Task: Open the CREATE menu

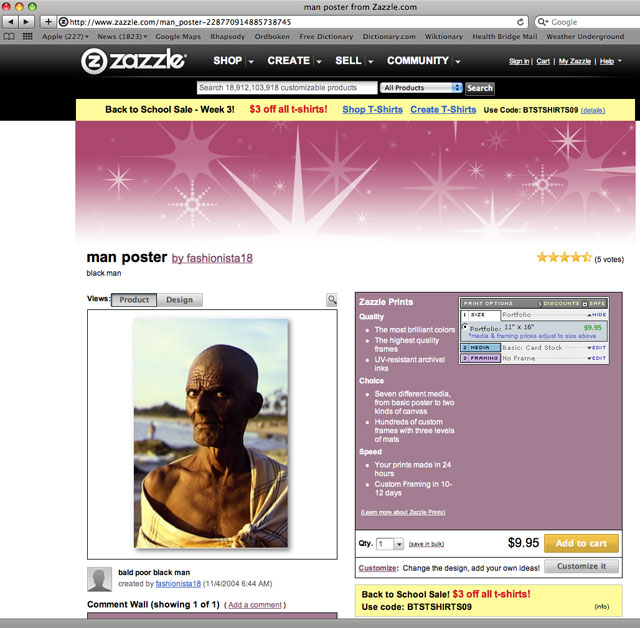Action: click(x=289, y=61)
